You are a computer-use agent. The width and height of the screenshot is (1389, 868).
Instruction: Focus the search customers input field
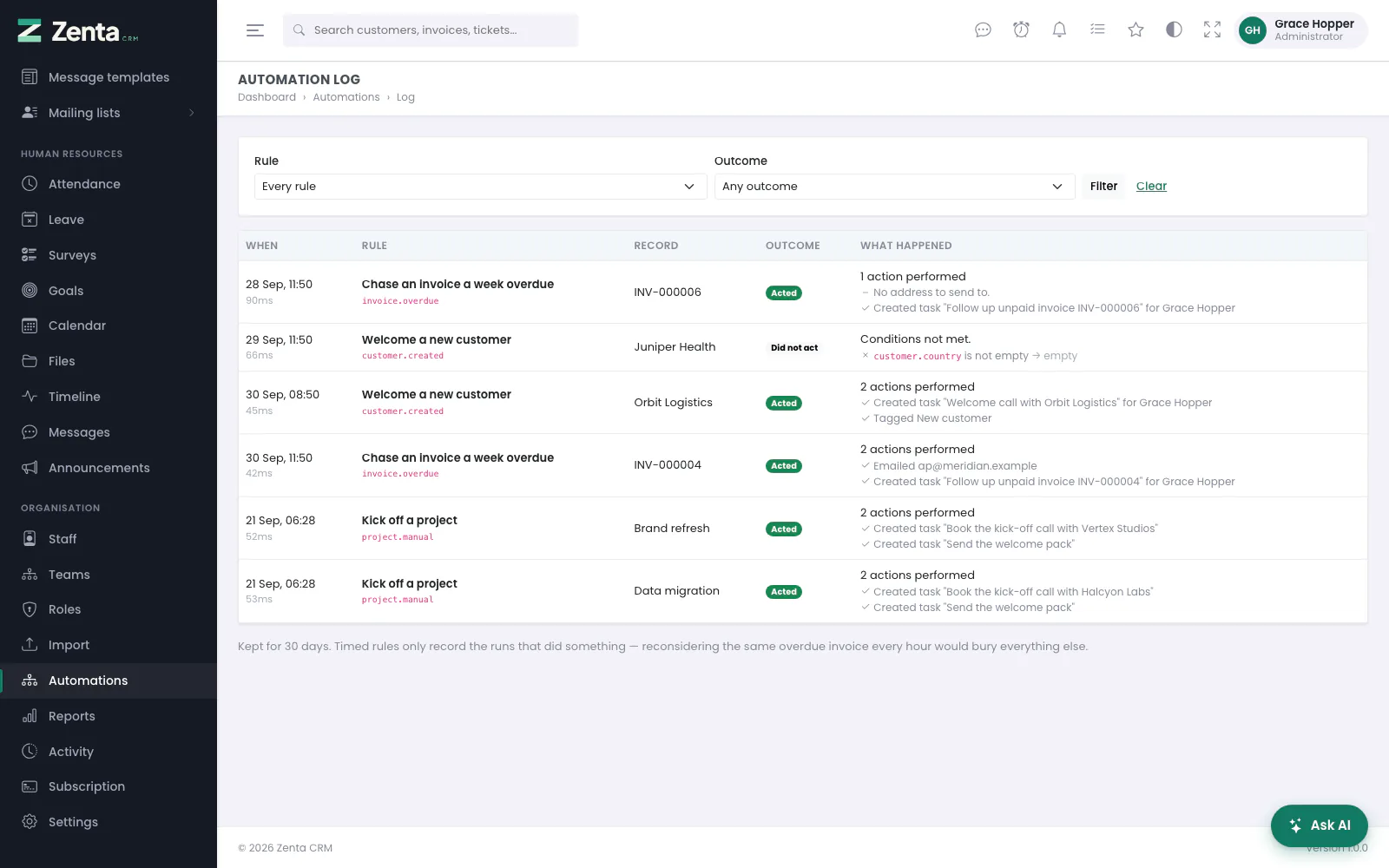[x=431, y=30]
